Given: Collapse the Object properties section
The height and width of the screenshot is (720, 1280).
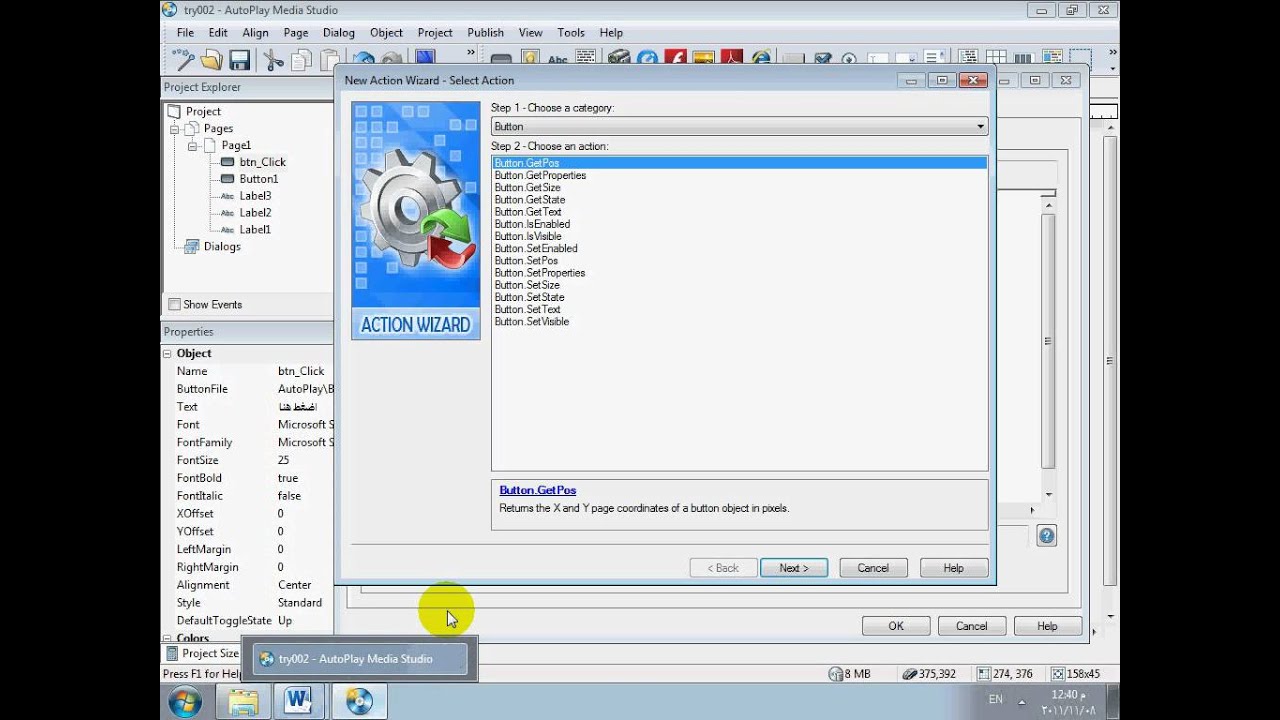Looking at the screenshot, I should [167, 353].
